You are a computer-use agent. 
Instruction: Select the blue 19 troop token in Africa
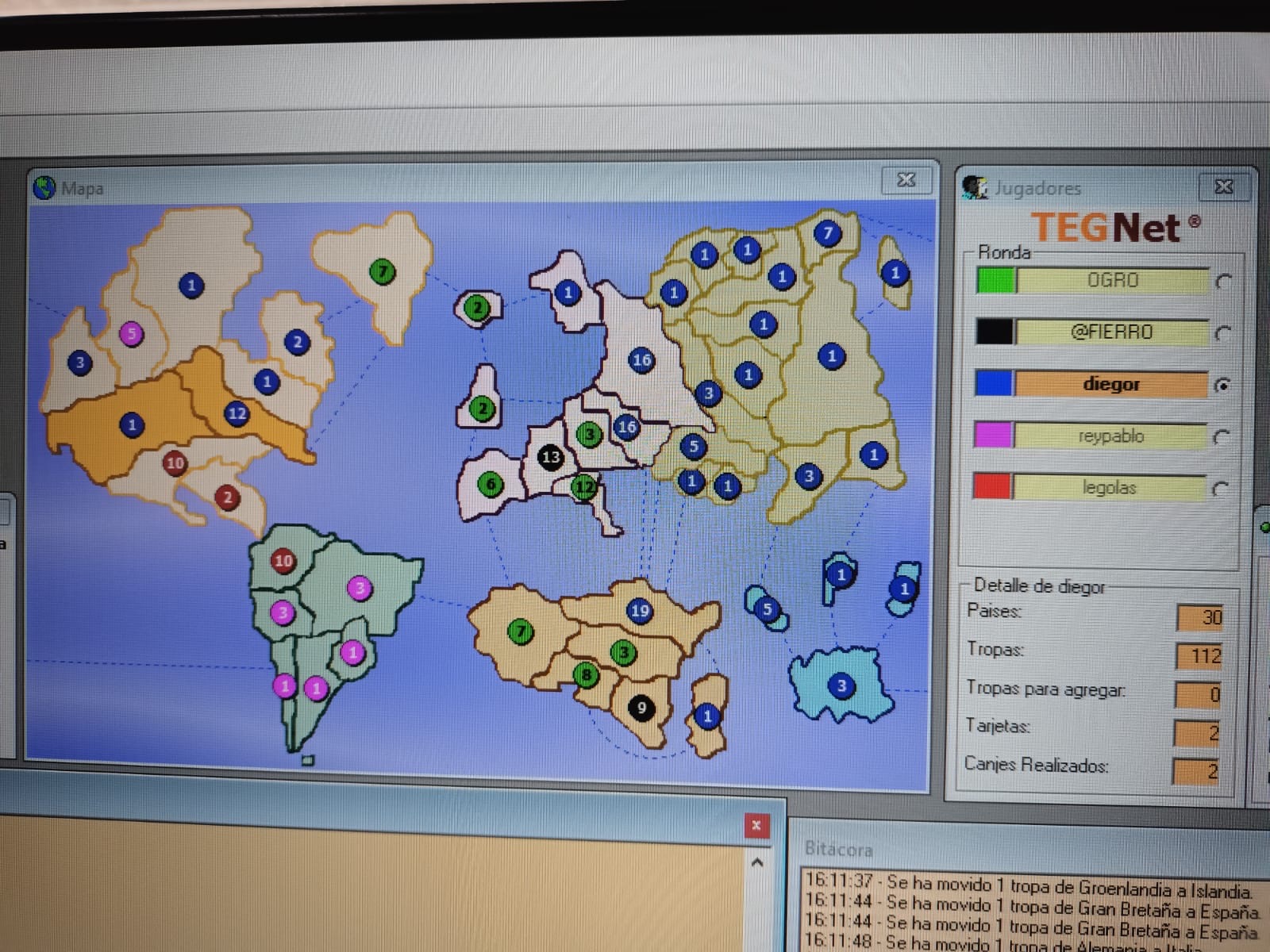(x=640, y=610)
